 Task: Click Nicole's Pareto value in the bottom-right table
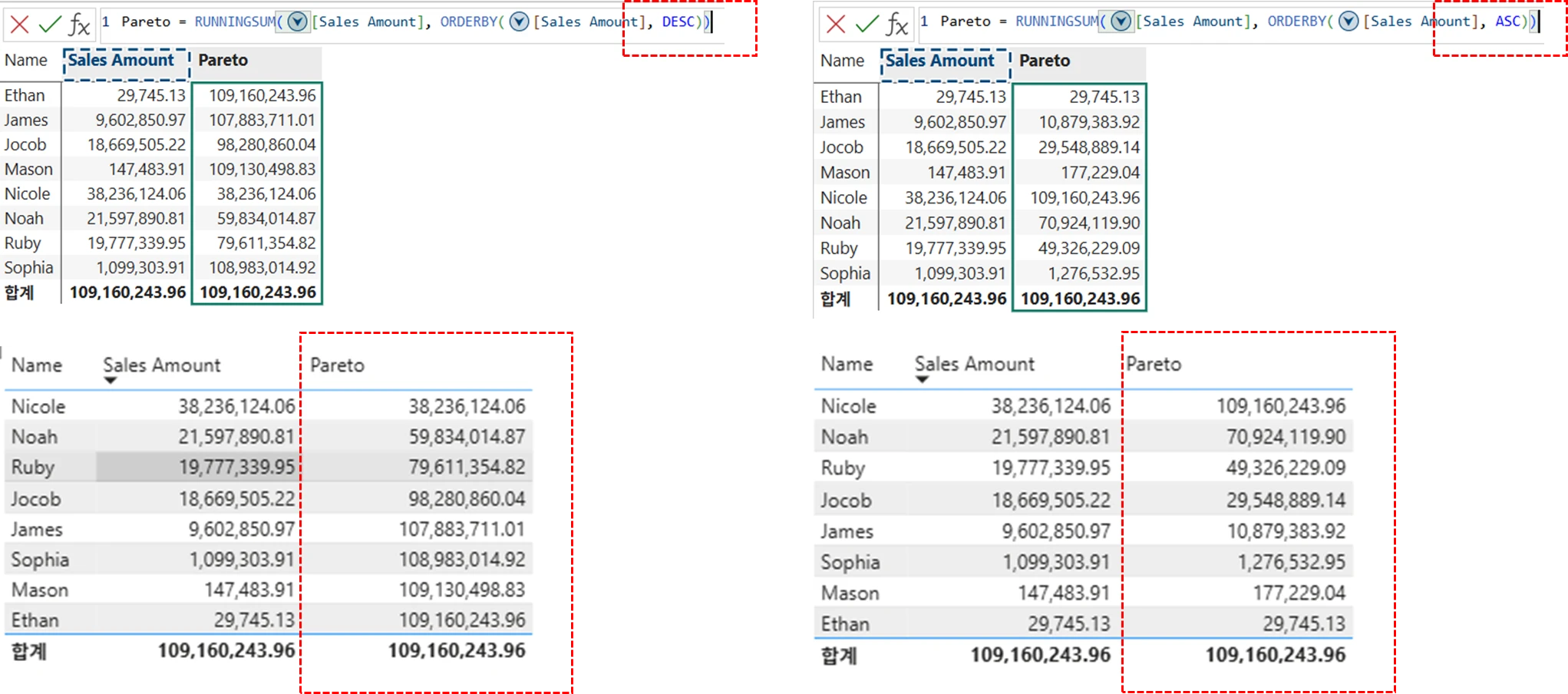tap(1280, 405)
